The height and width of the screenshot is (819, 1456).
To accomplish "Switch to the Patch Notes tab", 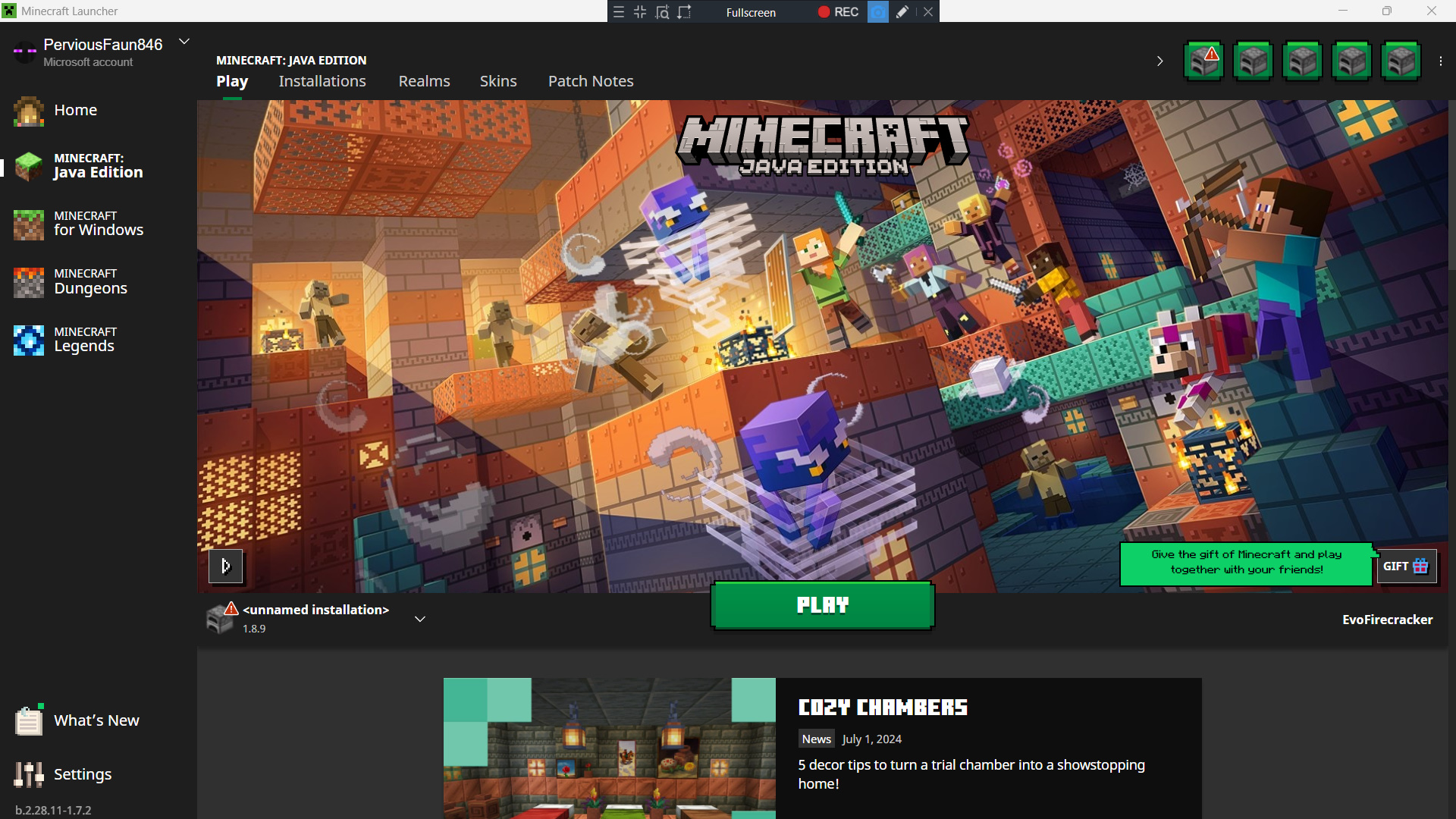I will [x=590, y=81].
